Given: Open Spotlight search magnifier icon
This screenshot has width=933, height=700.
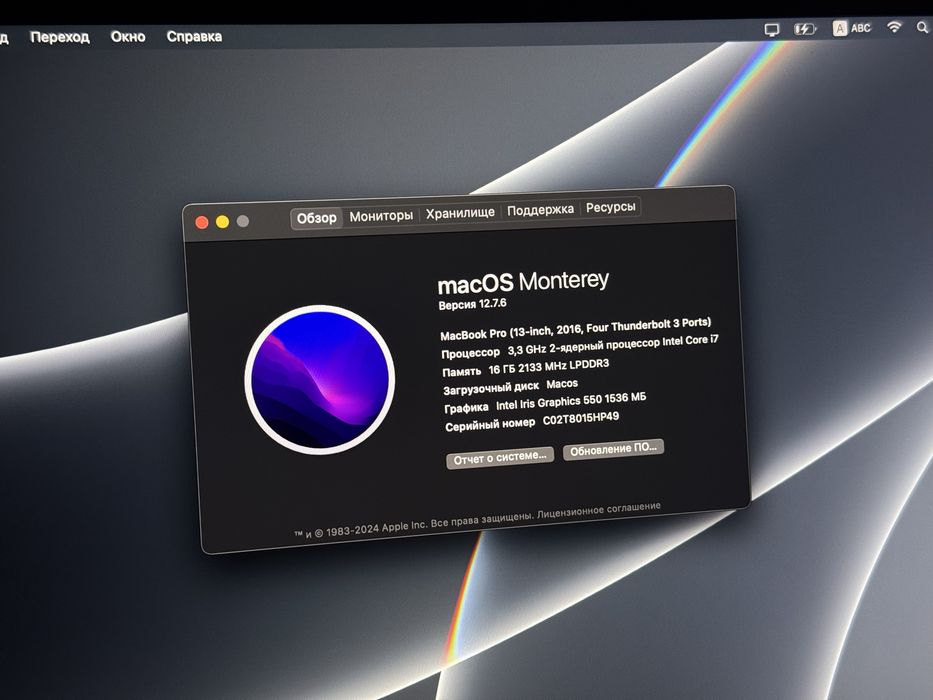Looking at the screenshot, I should pyautogui.click(x=923, y=27).
